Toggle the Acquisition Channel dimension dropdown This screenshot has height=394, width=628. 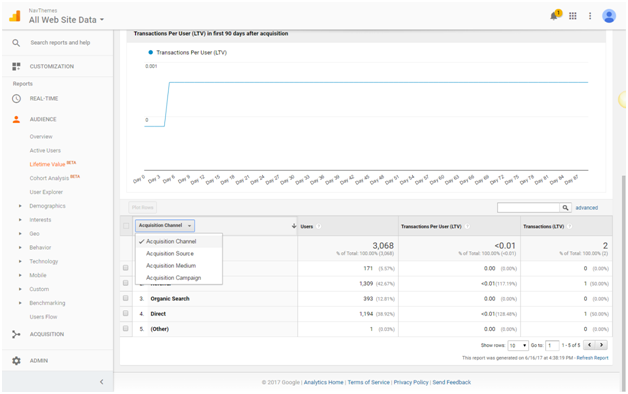click(165, 225)
